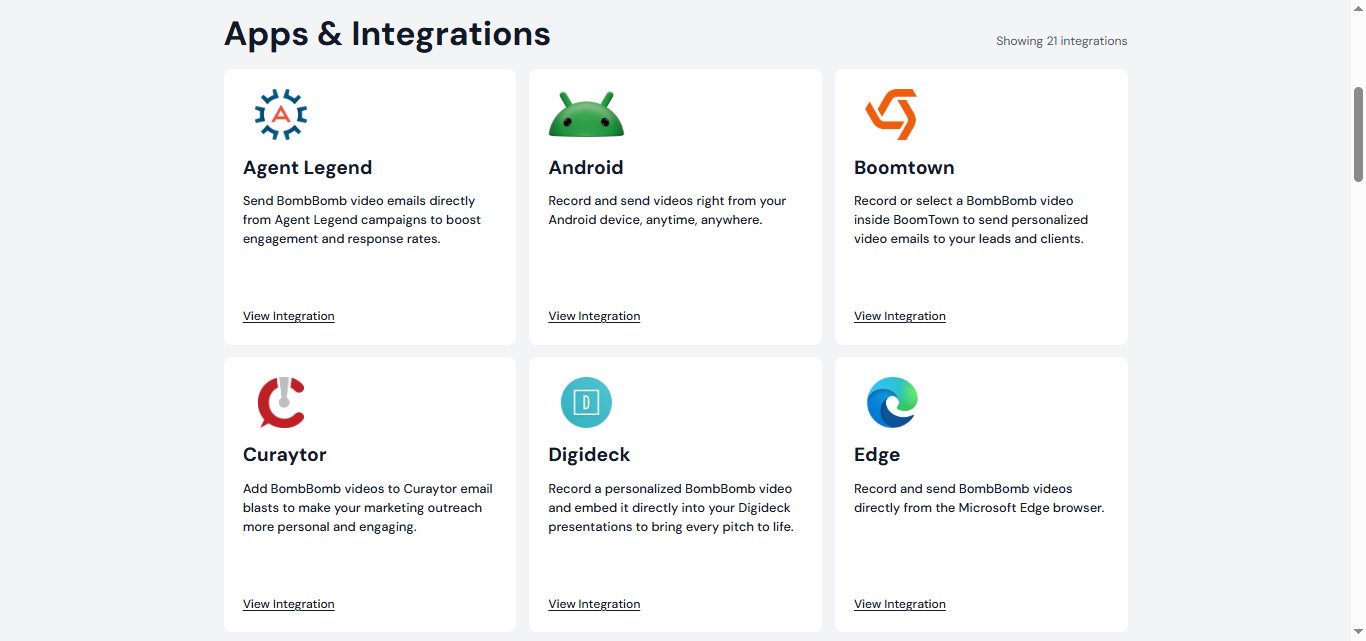
Task: Click the Curaytor description paragraph
Action: [x=368, y=508]
